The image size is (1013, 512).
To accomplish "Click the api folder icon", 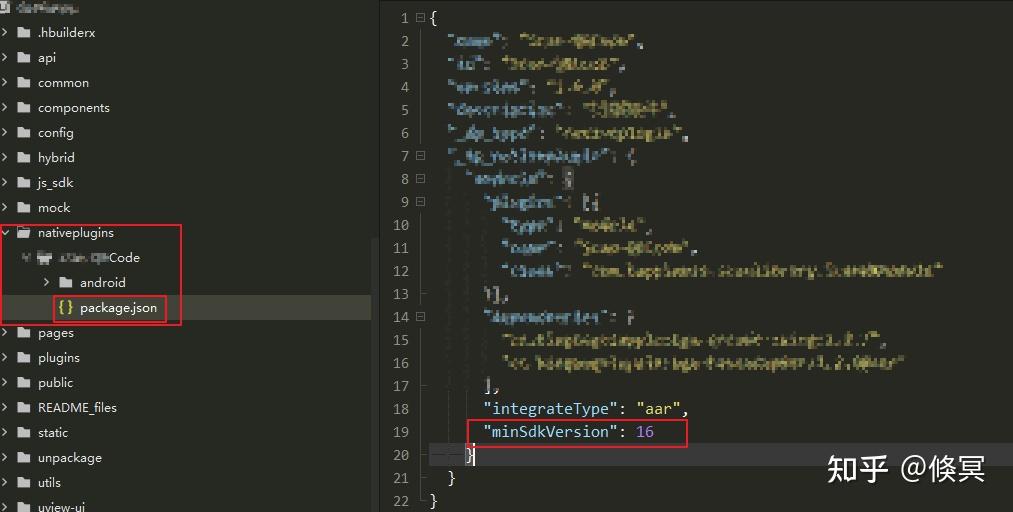I will click(24, 57).
